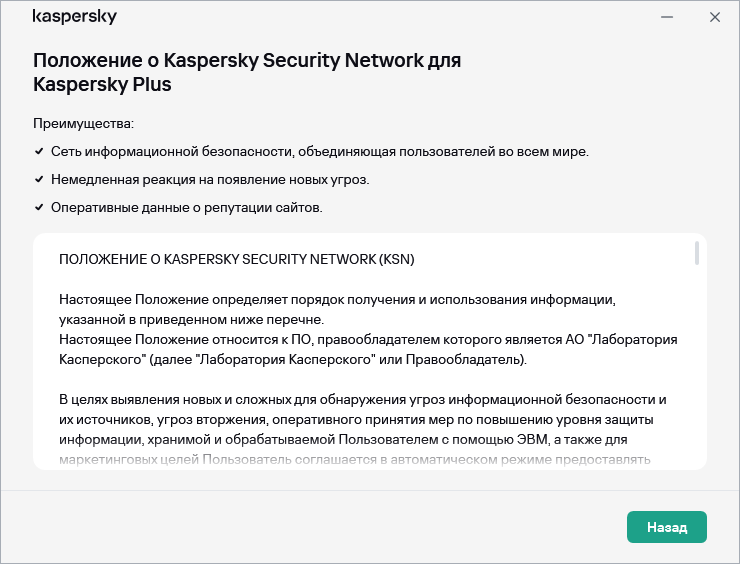Click "Оперативные данные о репутации сайтов" text
This screenshot has width=740, height=564.
(x=188, y=208)
